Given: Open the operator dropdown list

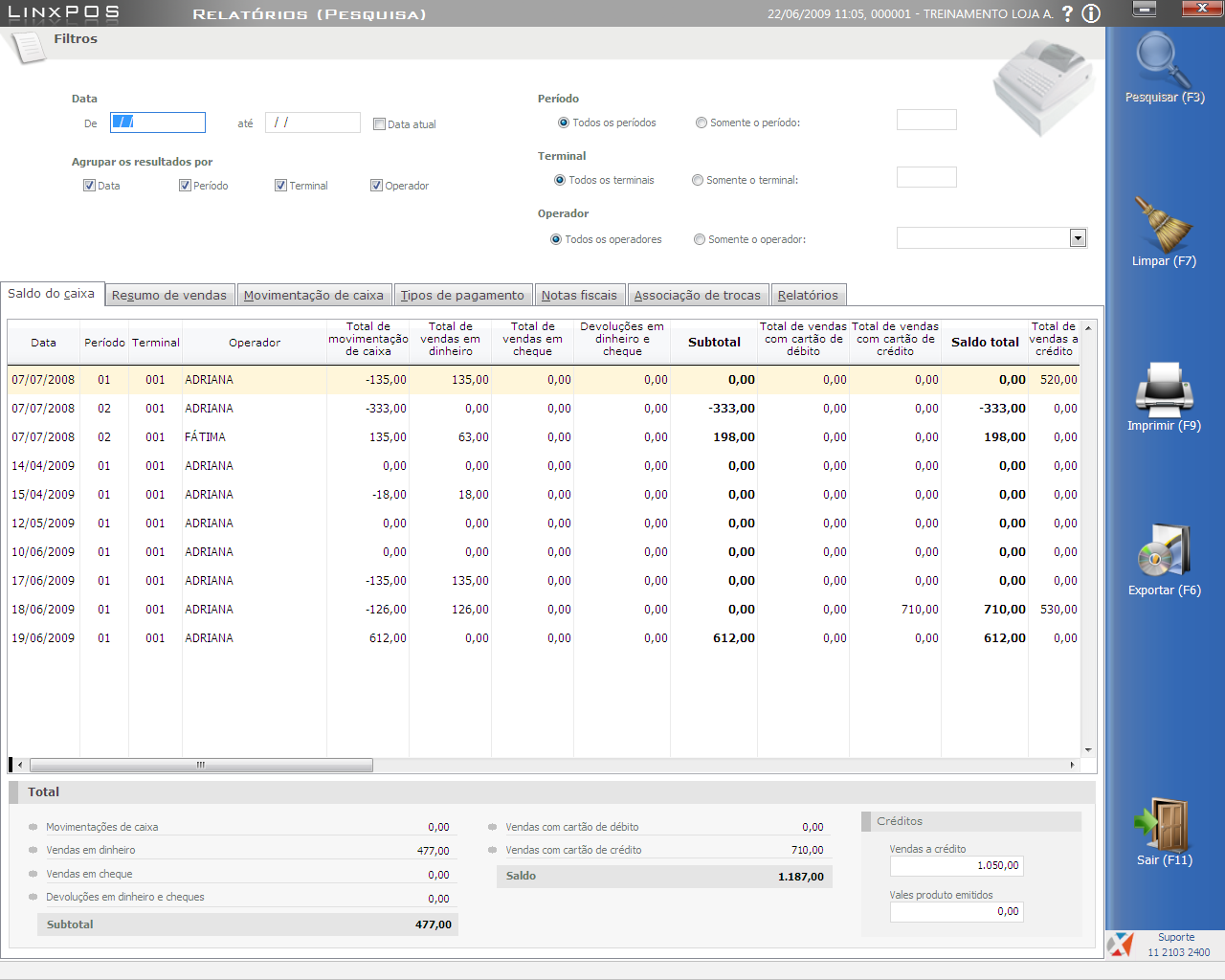Looking at the screenshot, I should 1078,238.
